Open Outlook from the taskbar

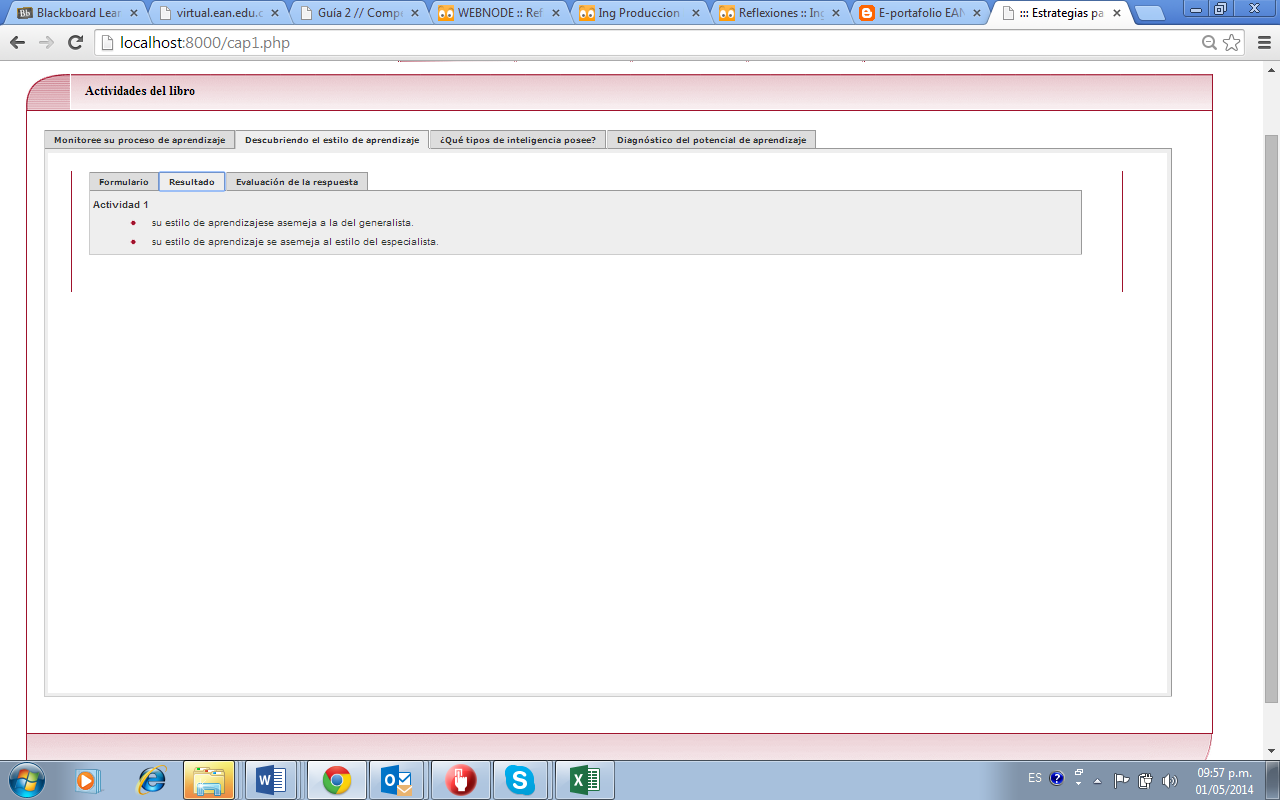click(396, 780)
